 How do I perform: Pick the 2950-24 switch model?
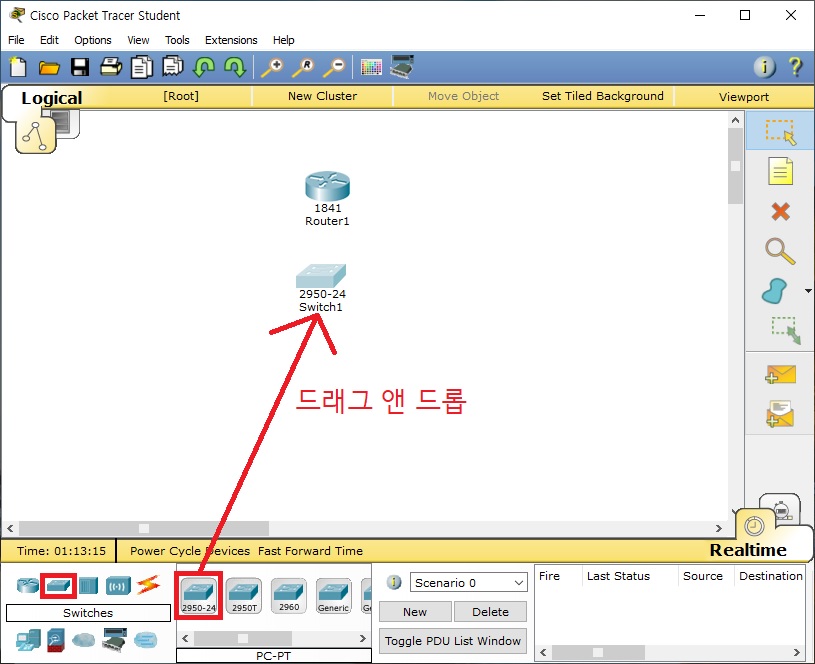(x=199, y=596)
